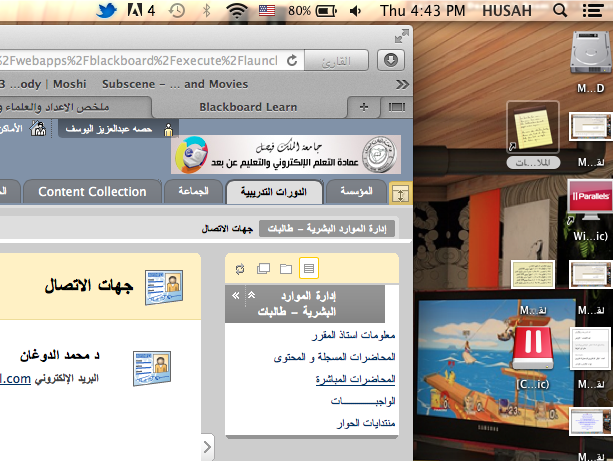The width and height of the screenshot is (613, 461).
Task: Toggle the tab bar collapse arrows icon
Action: point(400,194)
